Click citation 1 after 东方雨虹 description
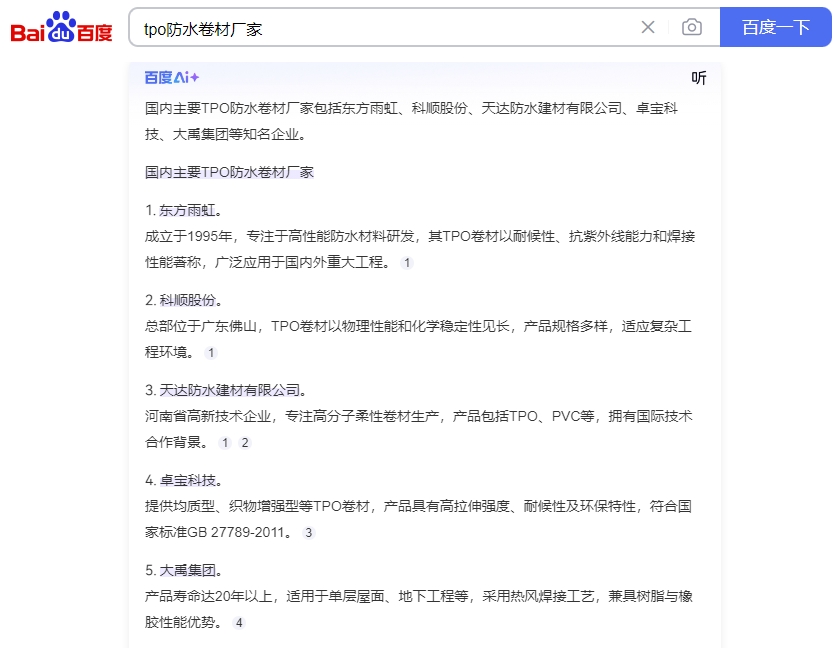The image size is (835, 648). click(407, 263)
